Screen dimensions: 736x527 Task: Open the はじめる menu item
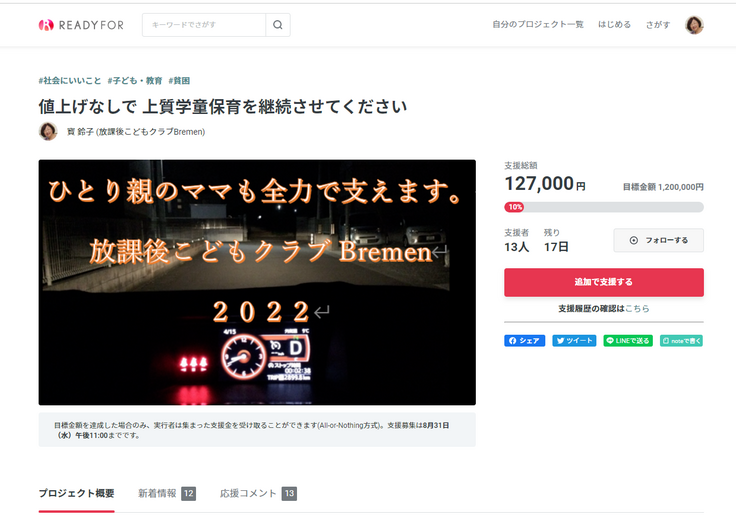coord(614,24)
